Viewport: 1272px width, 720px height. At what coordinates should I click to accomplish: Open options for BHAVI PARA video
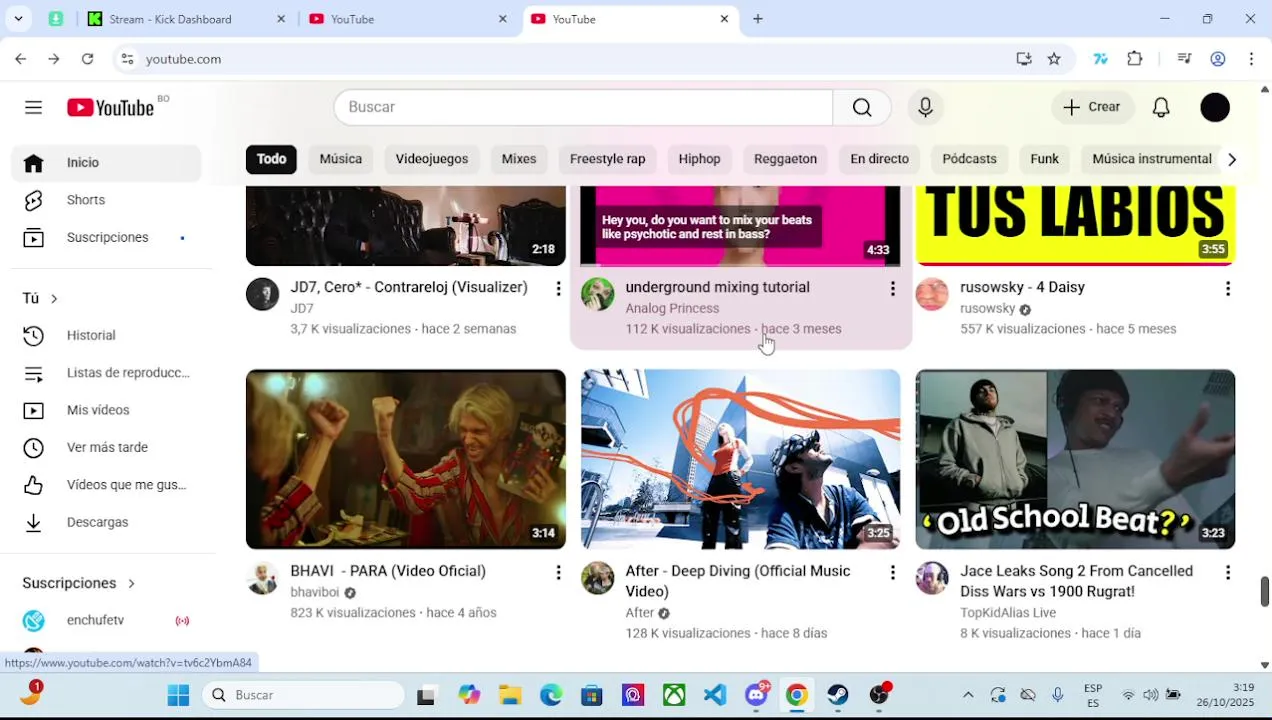pyautogui.click(x=558, y=573)
